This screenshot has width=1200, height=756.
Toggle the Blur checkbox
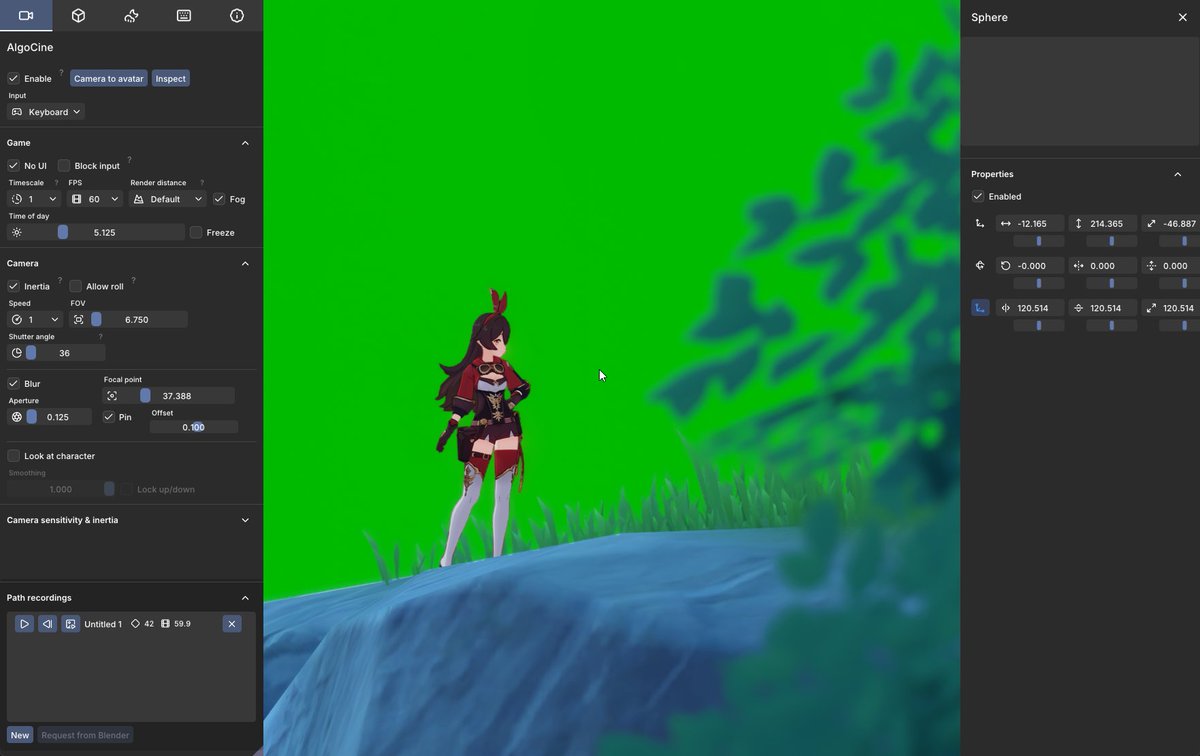pyautogui.click(x=13, y=383)
